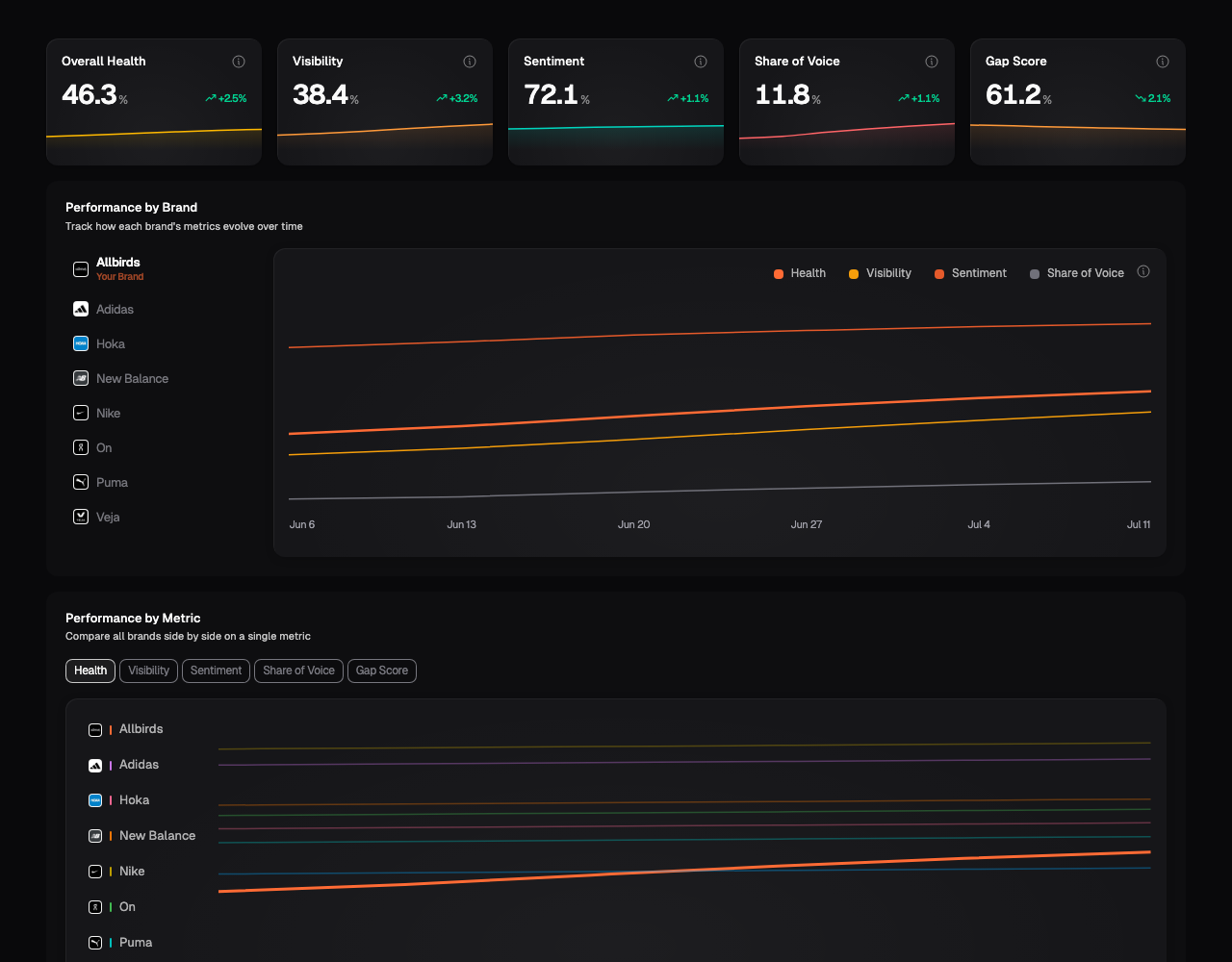
Task: Click Nike logo in metric legend
Action: point(95,872)
